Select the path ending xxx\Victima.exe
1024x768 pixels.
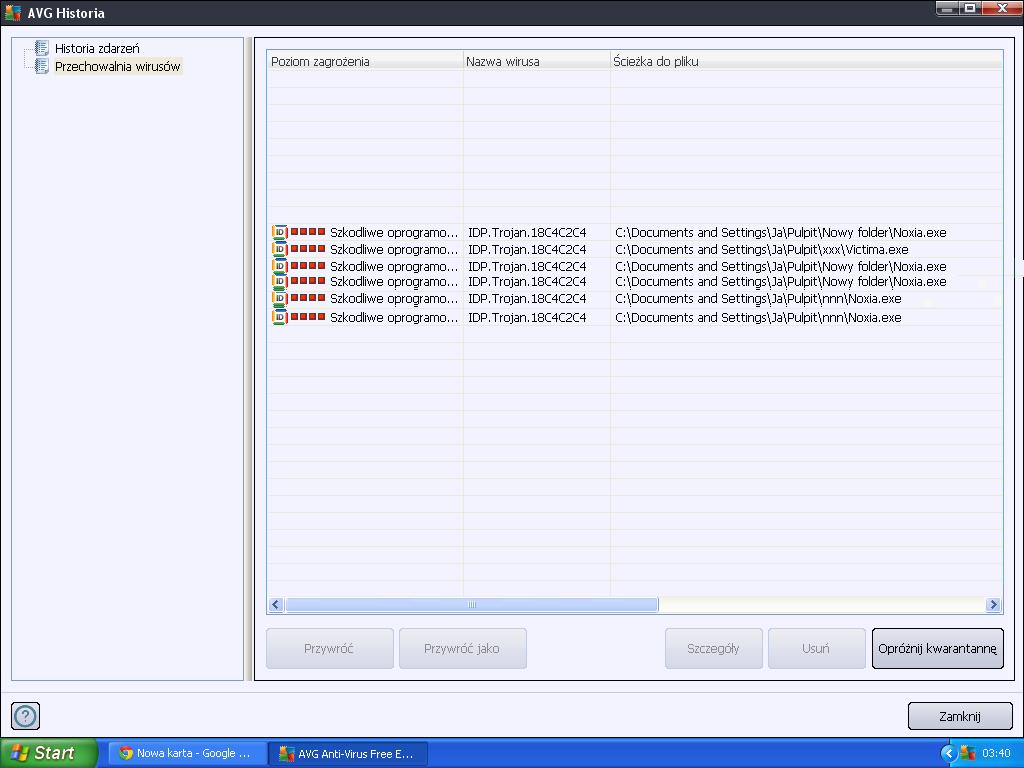(x=761, y=249)
